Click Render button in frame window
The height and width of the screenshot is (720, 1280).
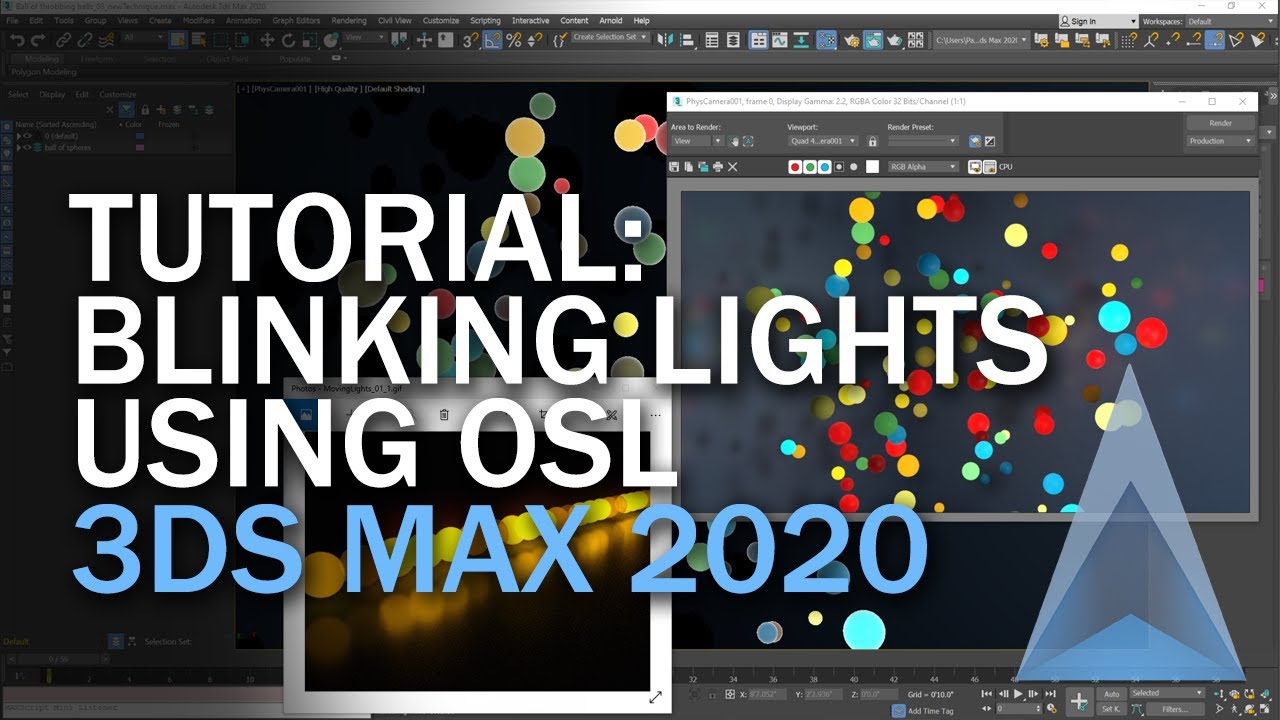[x=1220, y=123]
